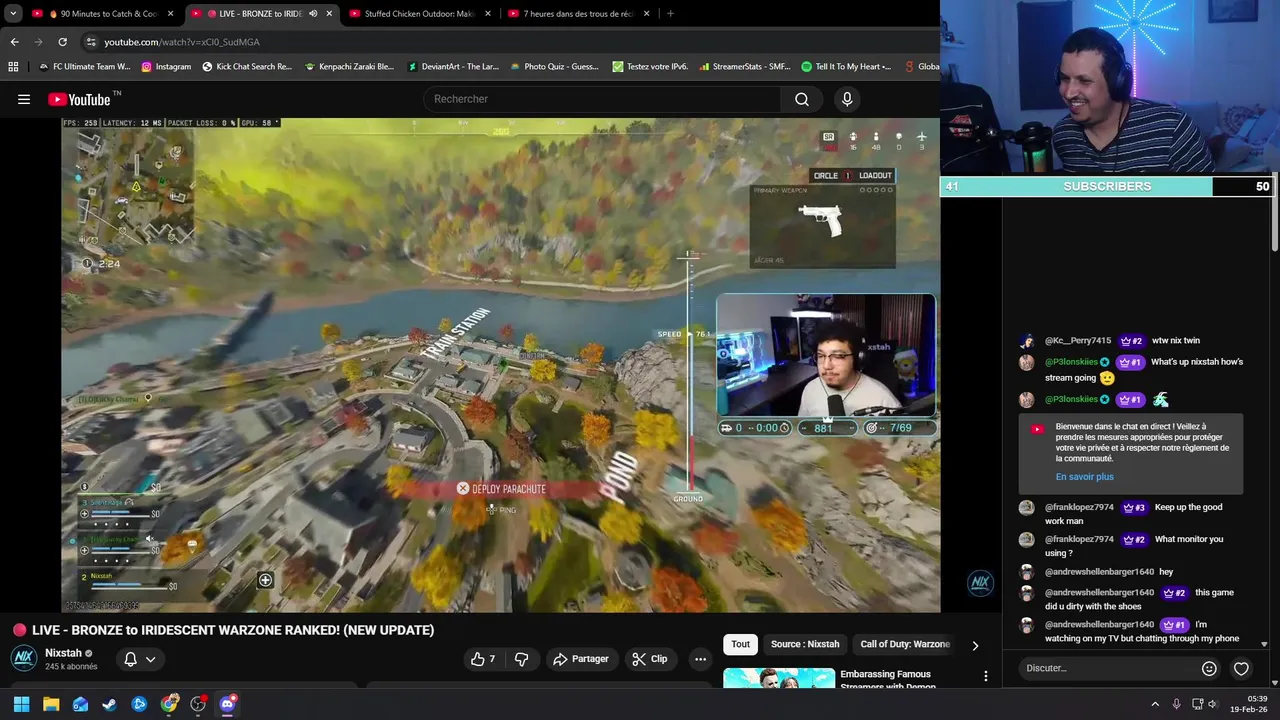Open Kenpachi Zaraki bookmark

[349, 67]
